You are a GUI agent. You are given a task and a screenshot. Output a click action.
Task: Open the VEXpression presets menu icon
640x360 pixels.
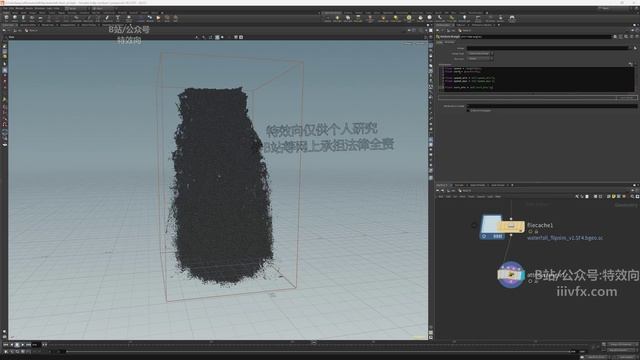(x=631, y=64)
